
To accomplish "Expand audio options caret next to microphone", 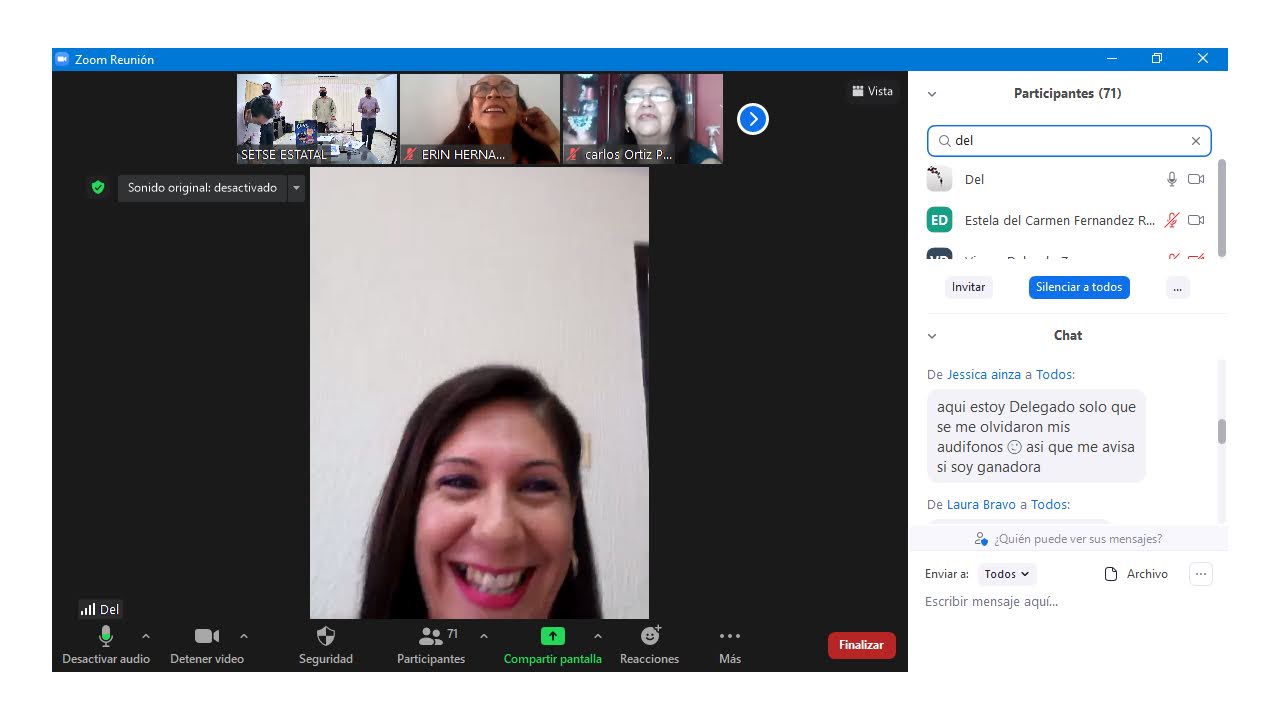I will pyautogui.click(x=146, y=636).
